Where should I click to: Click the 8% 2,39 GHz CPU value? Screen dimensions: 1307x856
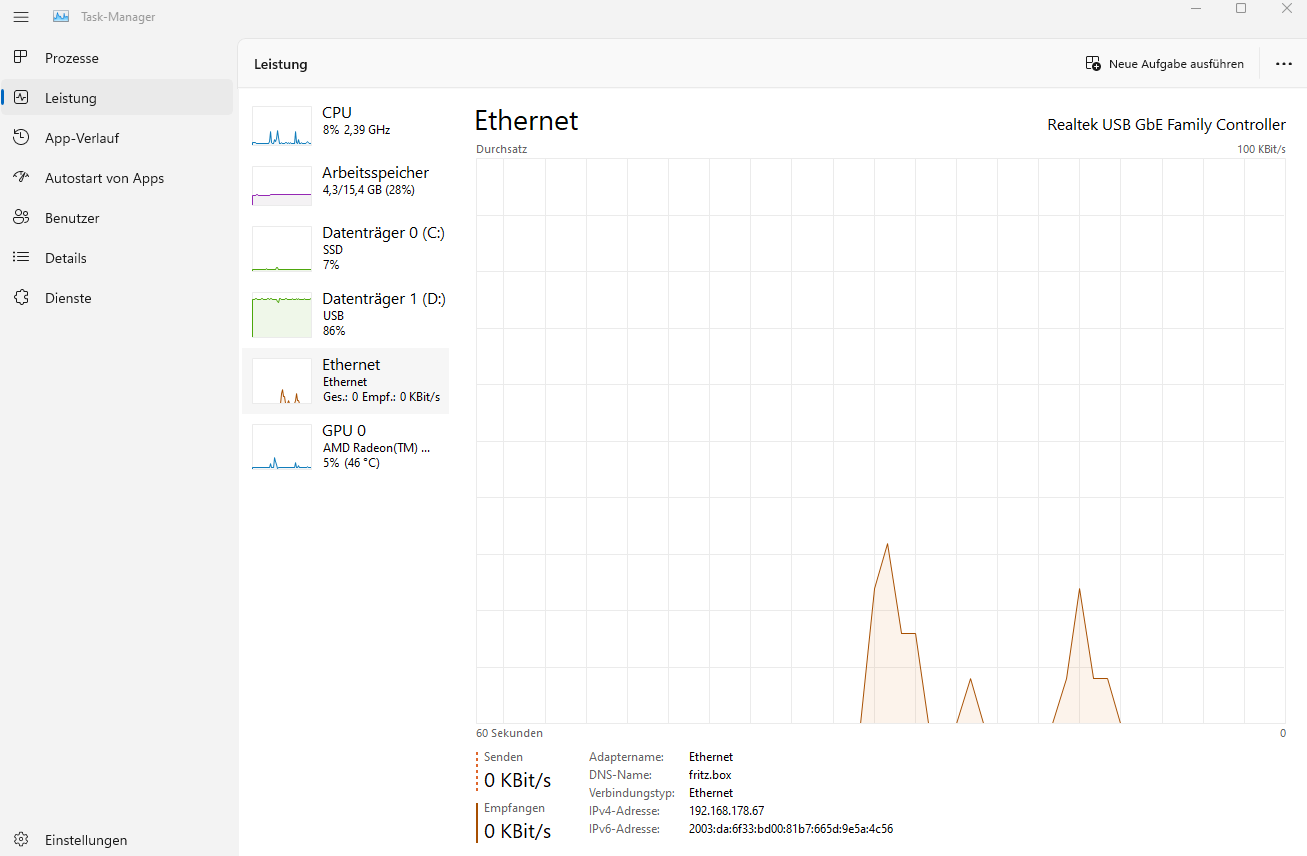pos(356,130)
